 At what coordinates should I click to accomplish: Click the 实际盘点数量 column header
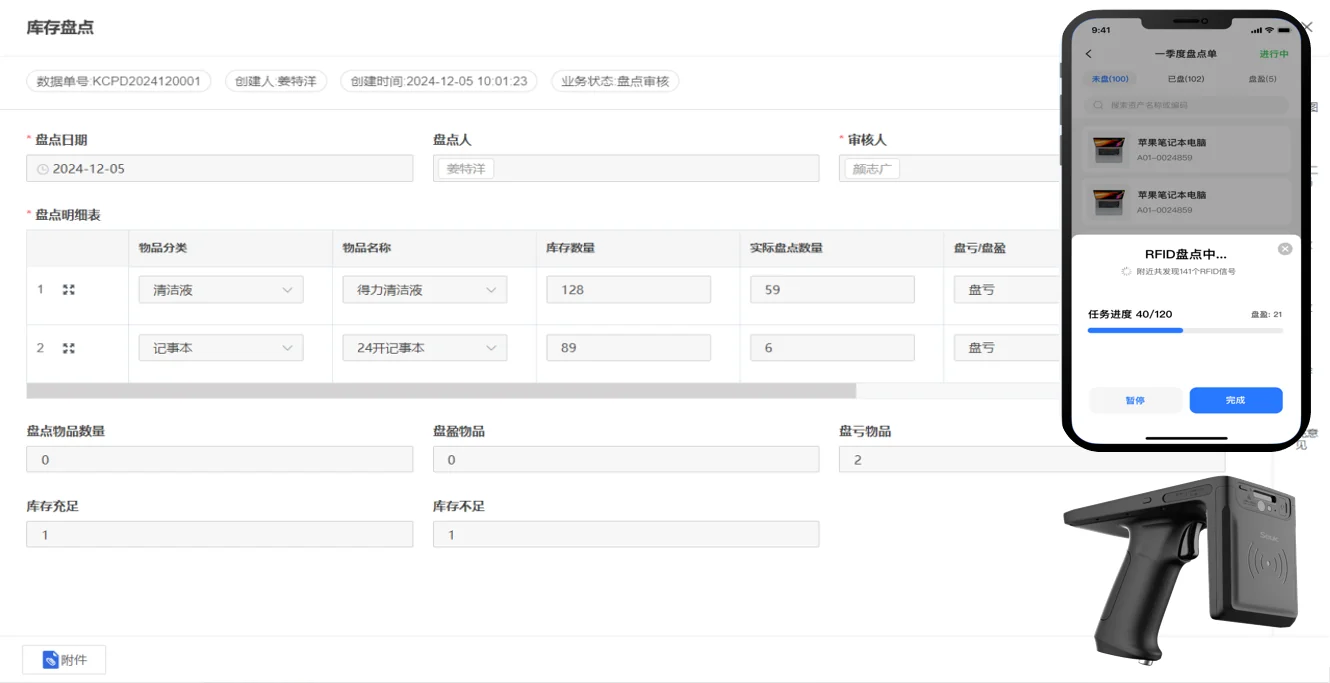[x=787, y=248]
